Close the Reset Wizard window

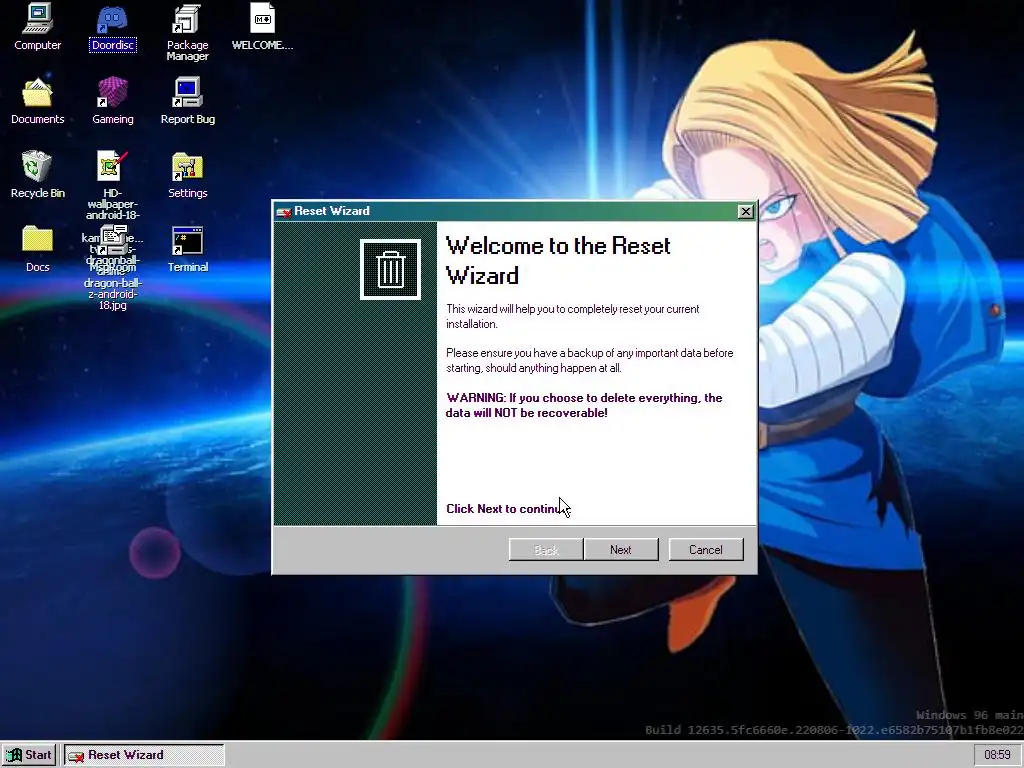tap(745, 211)
